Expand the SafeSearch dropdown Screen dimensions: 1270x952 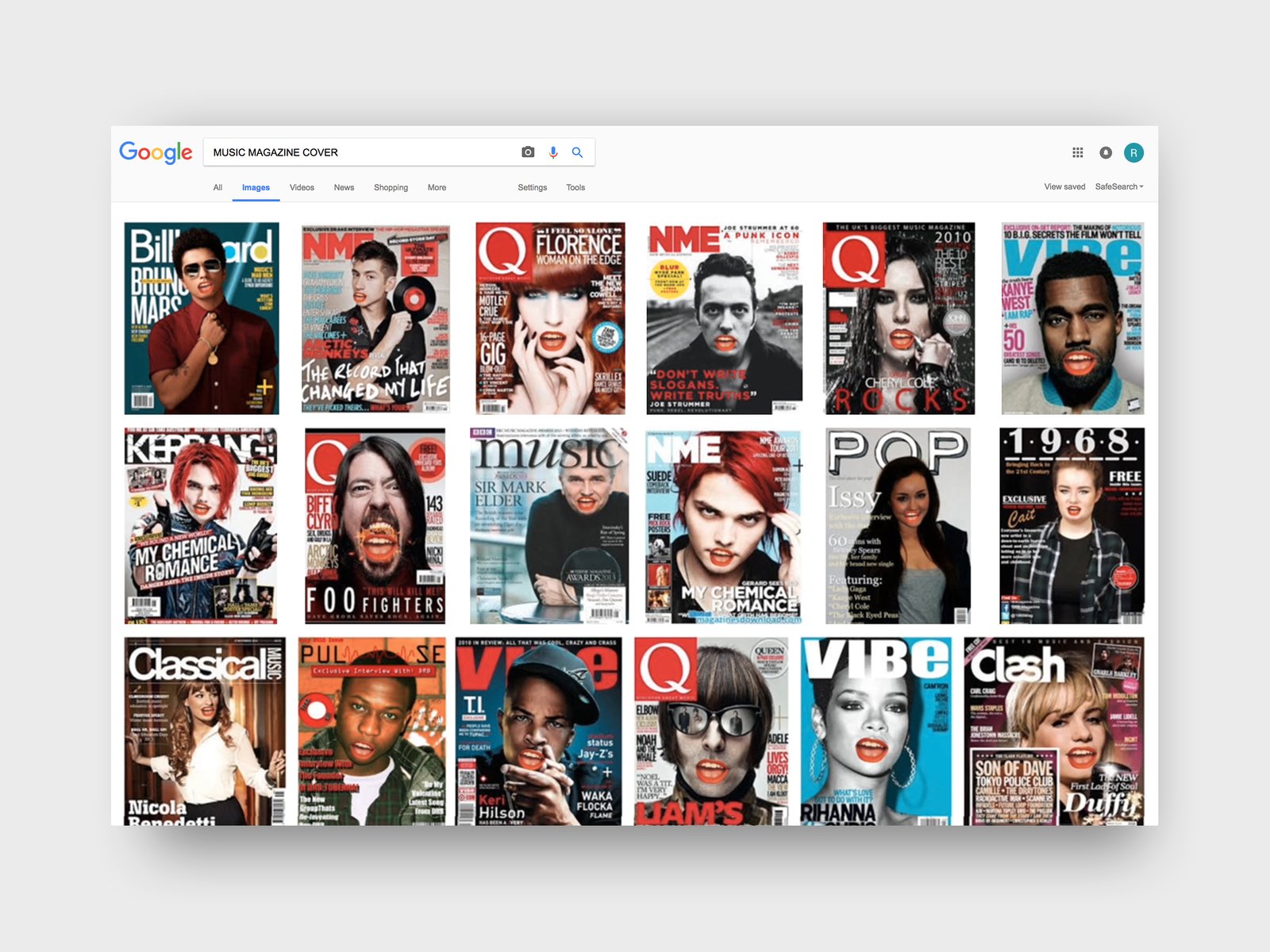[x=1119, y=186]
